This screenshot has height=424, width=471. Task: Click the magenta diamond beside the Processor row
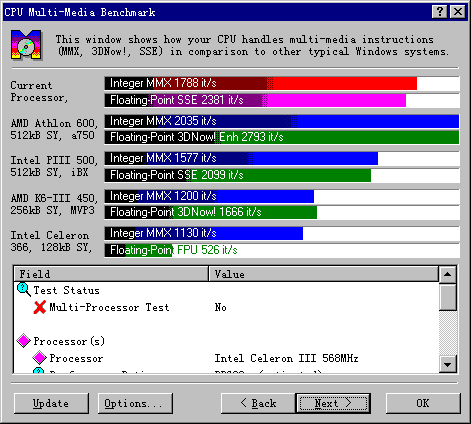(39, 358)
